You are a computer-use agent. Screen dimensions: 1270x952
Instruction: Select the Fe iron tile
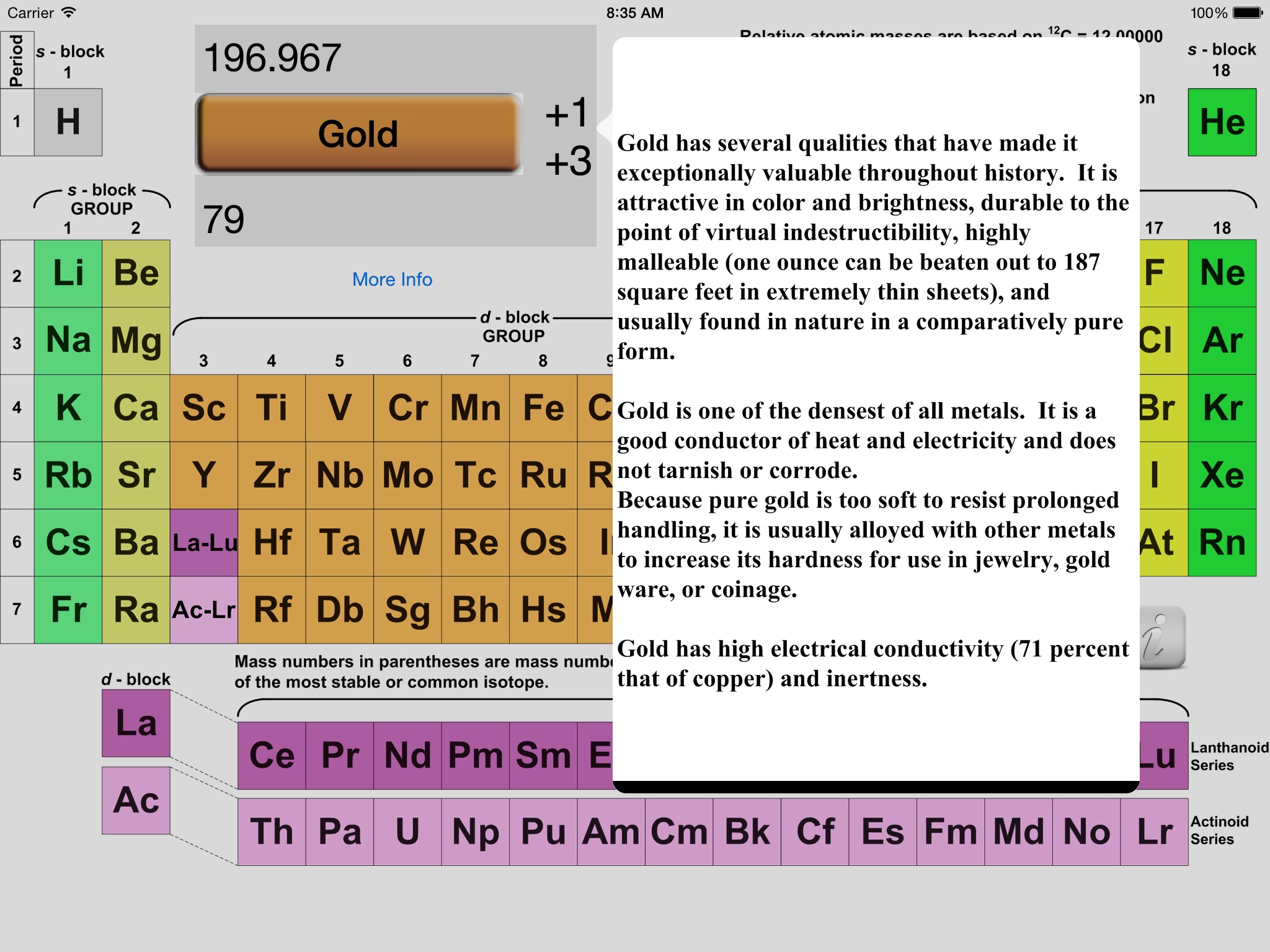543,408
